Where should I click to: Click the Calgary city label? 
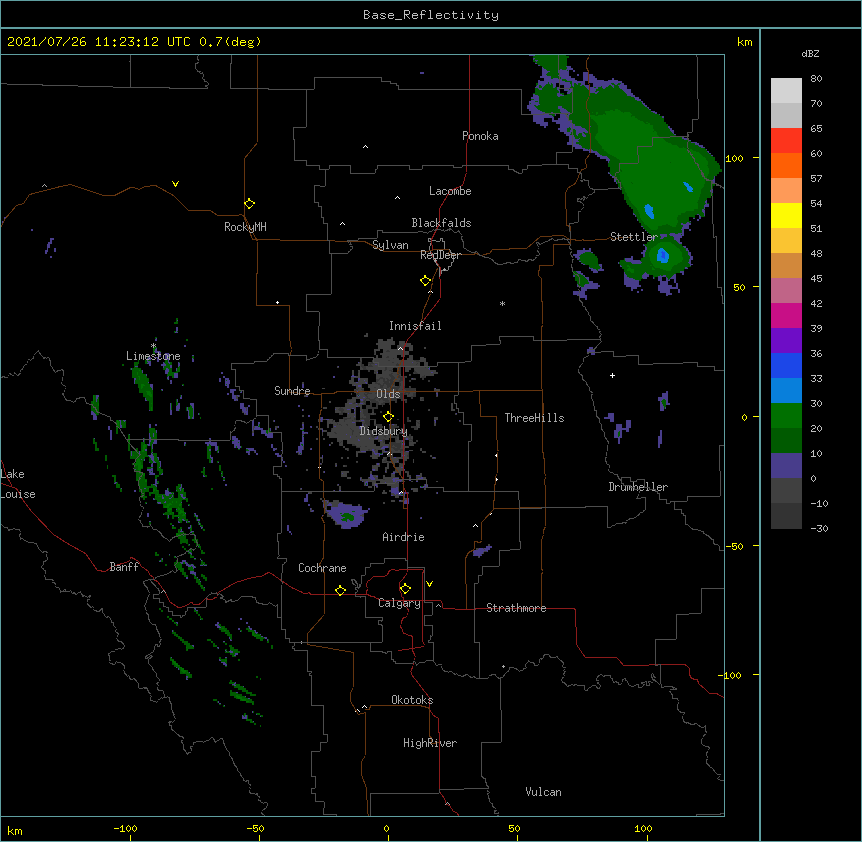pyautogui.click(x=399, y=603)
